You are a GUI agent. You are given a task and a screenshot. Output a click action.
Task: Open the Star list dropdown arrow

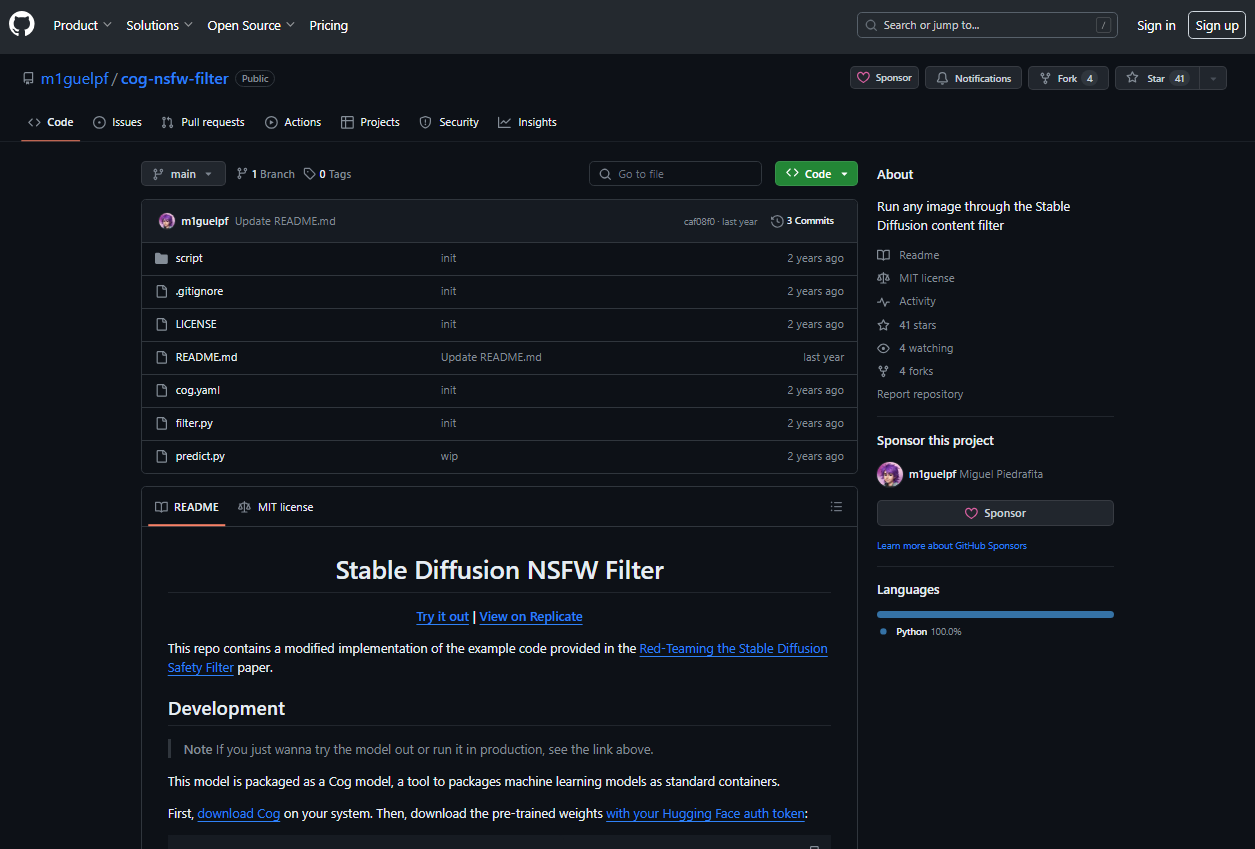point(1212,78)
